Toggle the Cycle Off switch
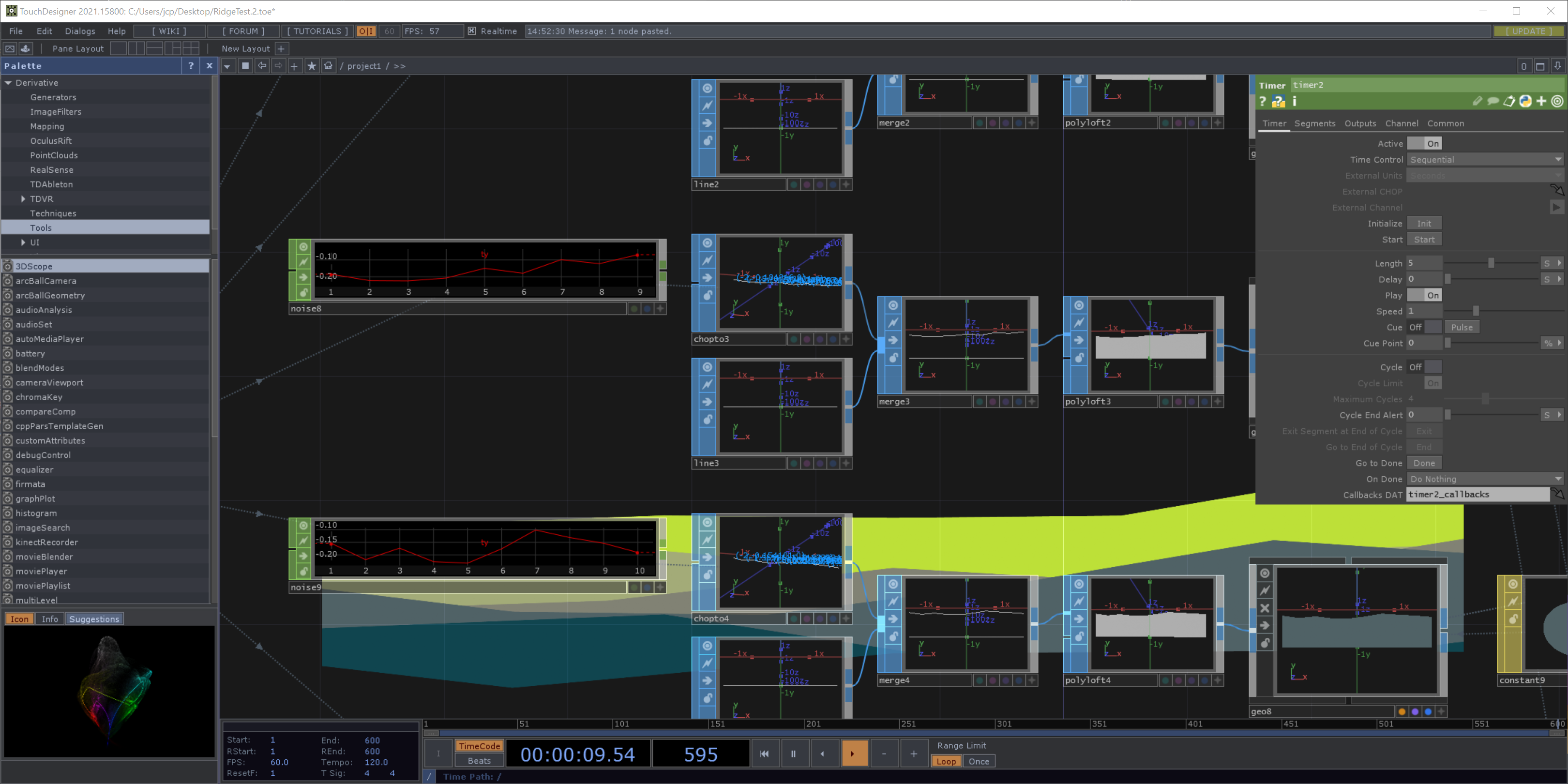Image resolution: width=1568 pixels, height=784 pixels. [x=1424, y=367]
